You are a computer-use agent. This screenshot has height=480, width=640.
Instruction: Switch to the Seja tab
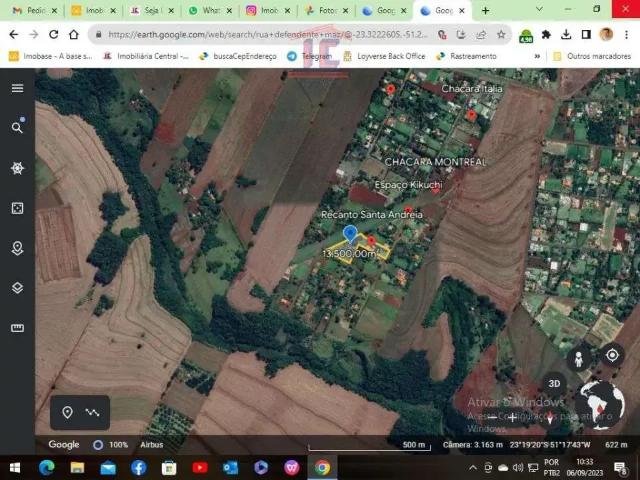151,11
